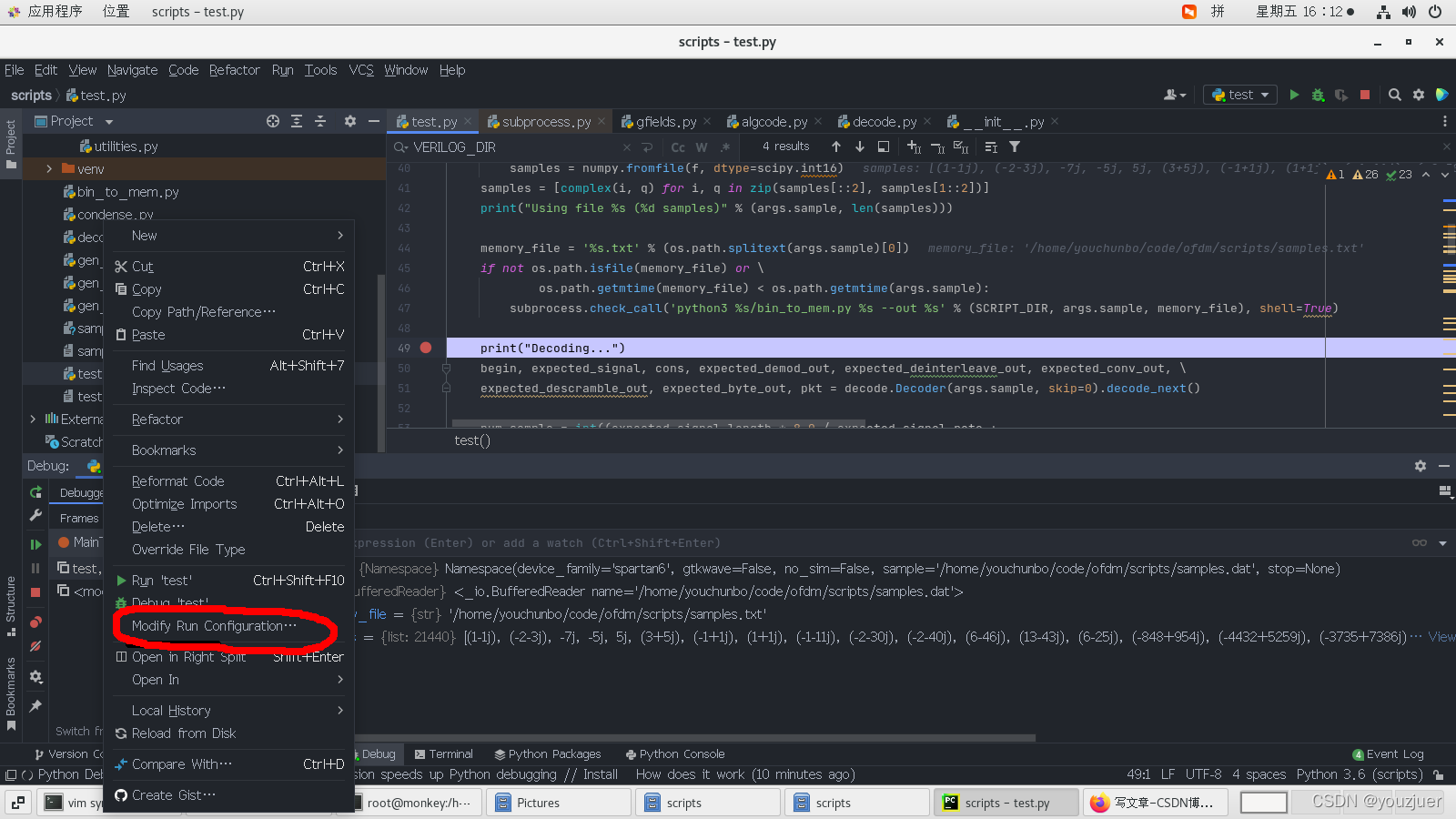1456x819 pixels.
Task: Resume program execution in the debugger
Action: [35, 544]
